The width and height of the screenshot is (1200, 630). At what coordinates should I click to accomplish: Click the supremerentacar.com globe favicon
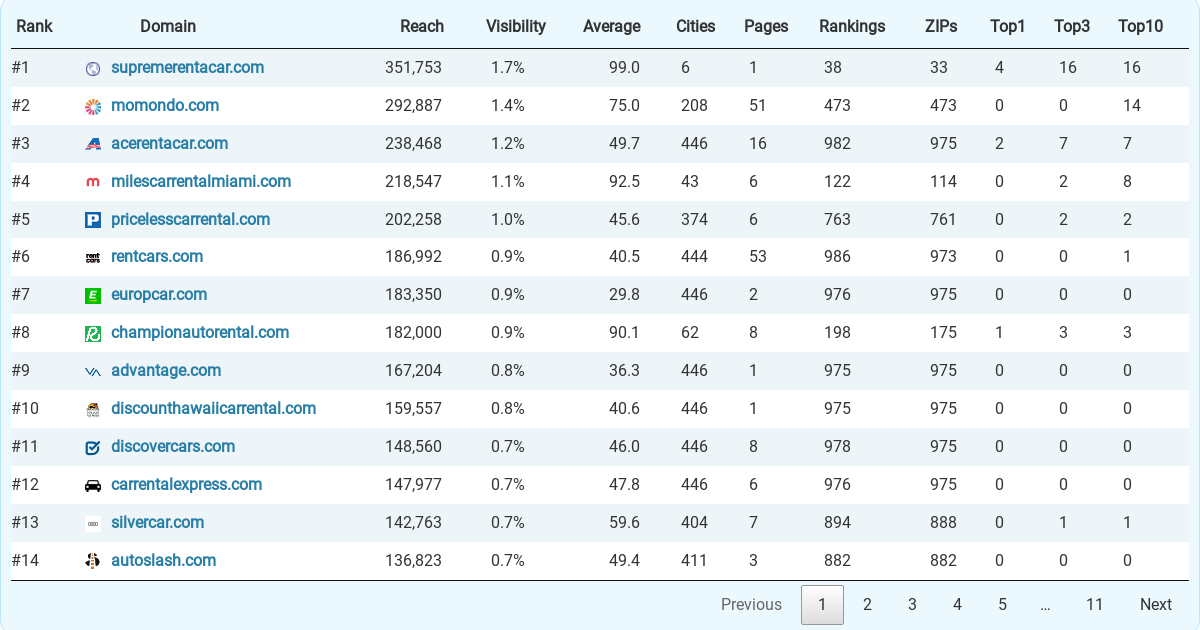coord(93,68)
